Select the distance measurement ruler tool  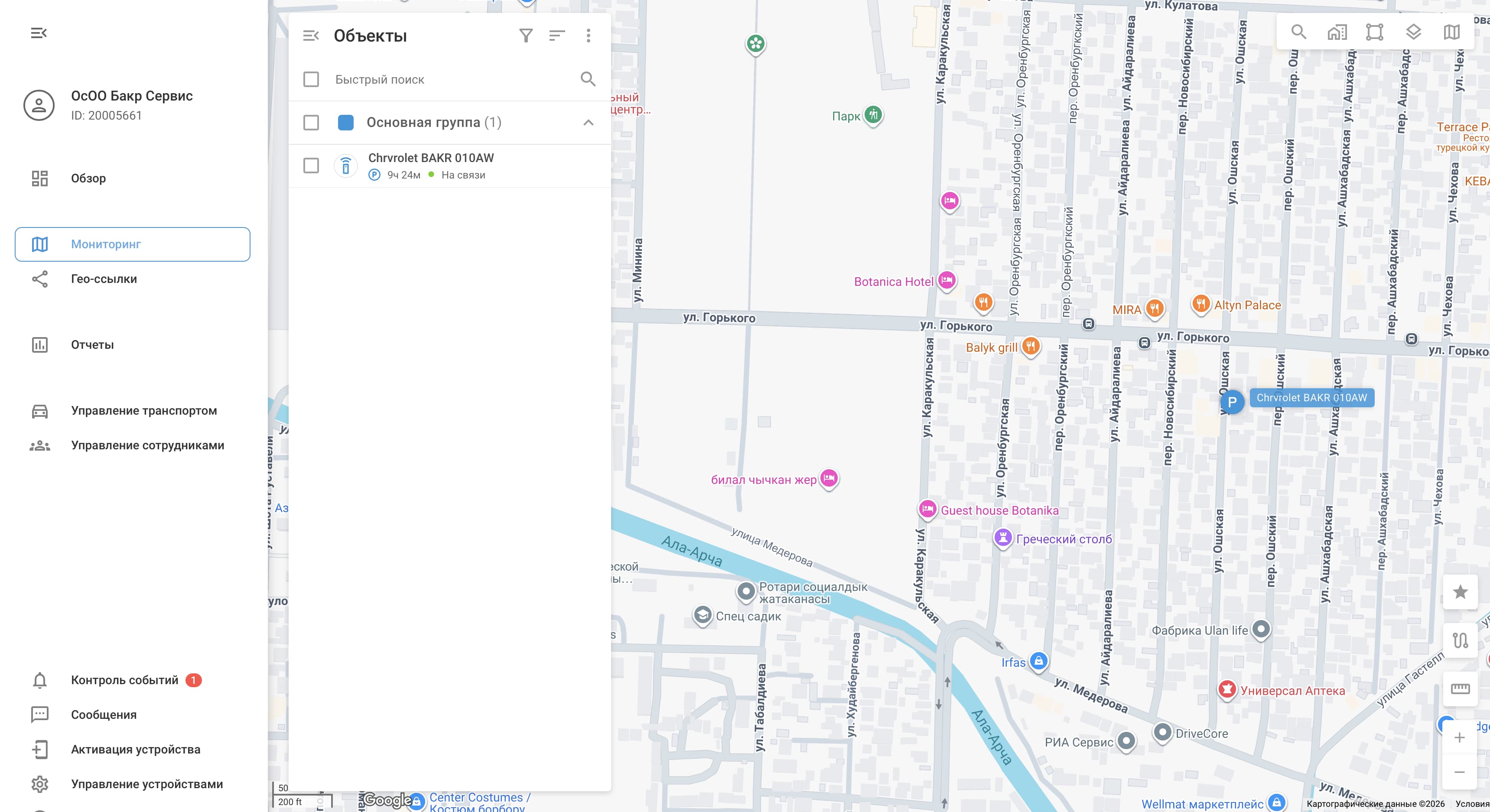(1461, 688)
